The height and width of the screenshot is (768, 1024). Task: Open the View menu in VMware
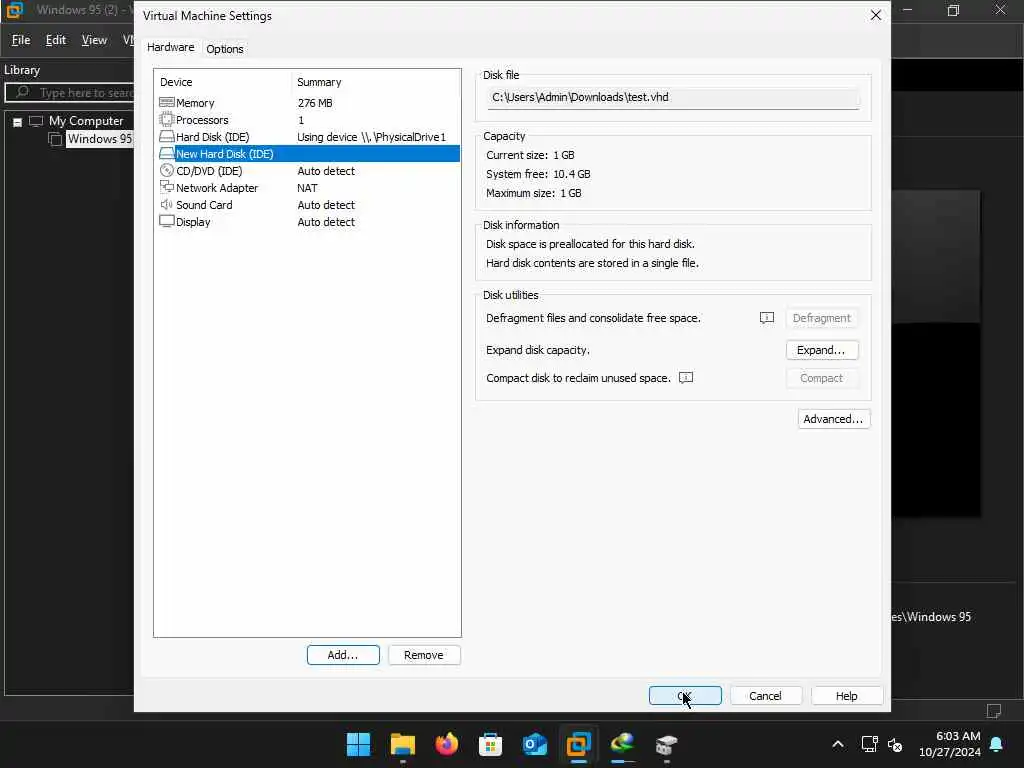[x=94, y=40]
